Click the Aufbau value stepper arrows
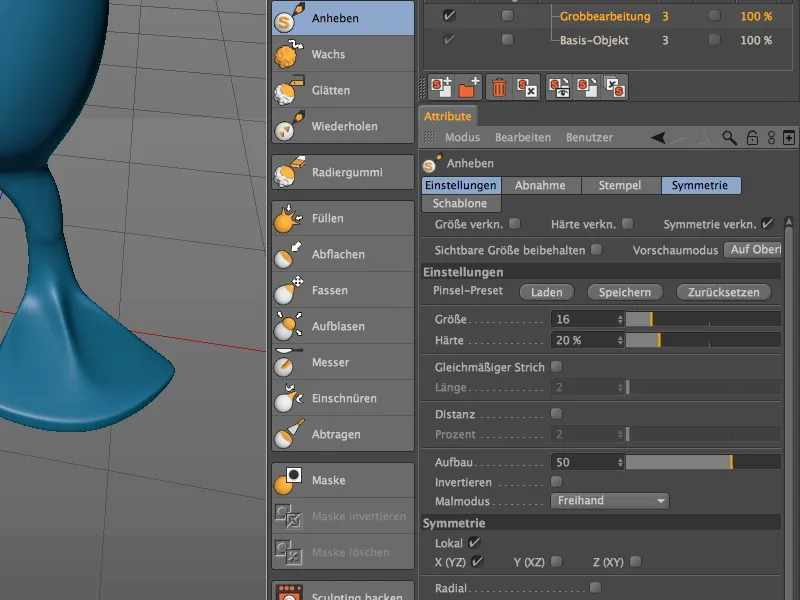Screen dimensions: 800x600 [620, 462]
